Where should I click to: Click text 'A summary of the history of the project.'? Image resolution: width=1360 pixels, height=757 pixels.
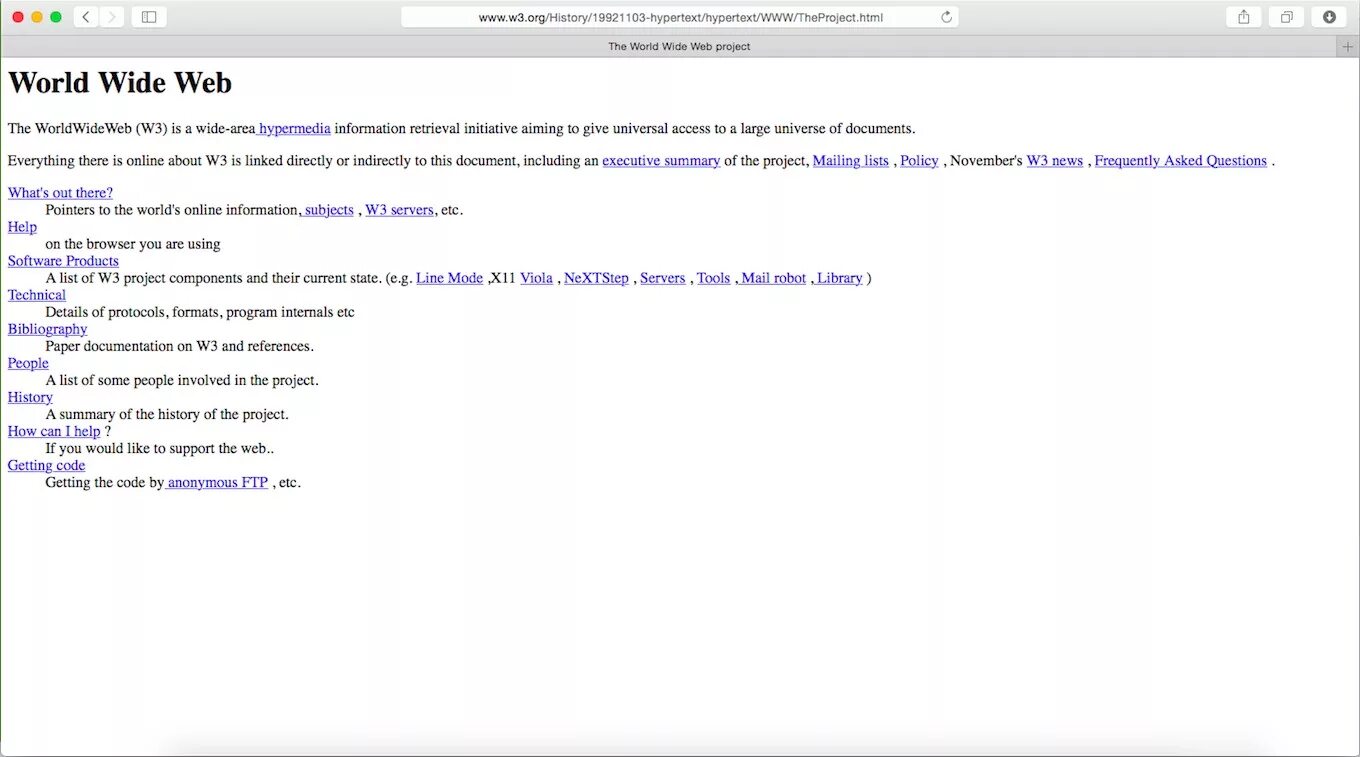(166, 413)
